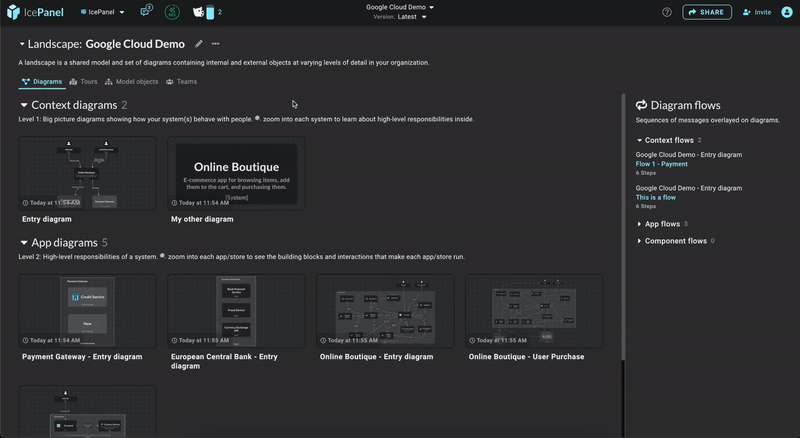Open the 'Flow 1 - Payment' link
Viewport: 800px width, 438px height.
(662, 164)
